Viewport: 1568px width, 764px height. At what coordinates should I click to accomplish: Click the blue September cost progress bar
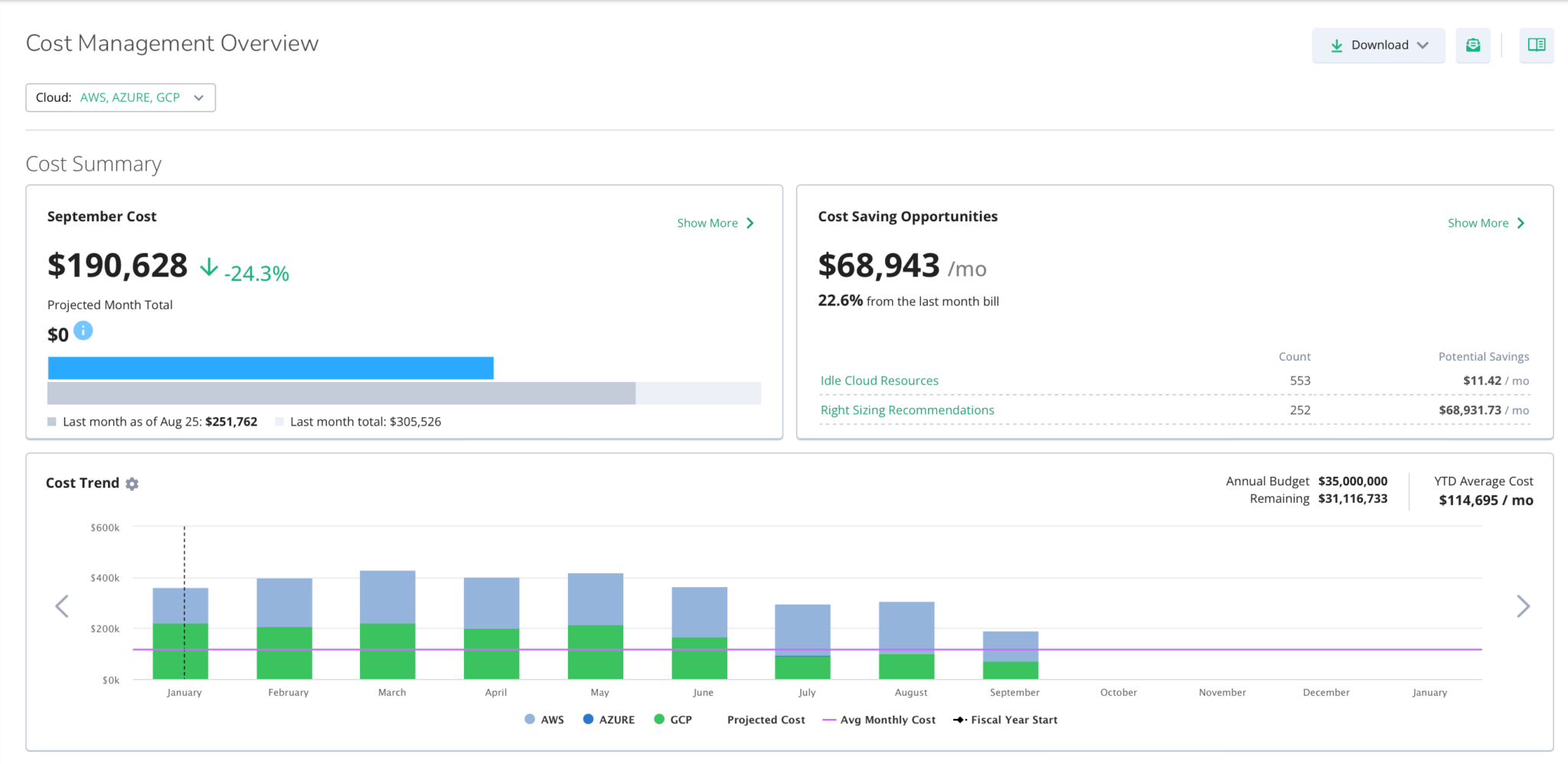click(270, 367)
